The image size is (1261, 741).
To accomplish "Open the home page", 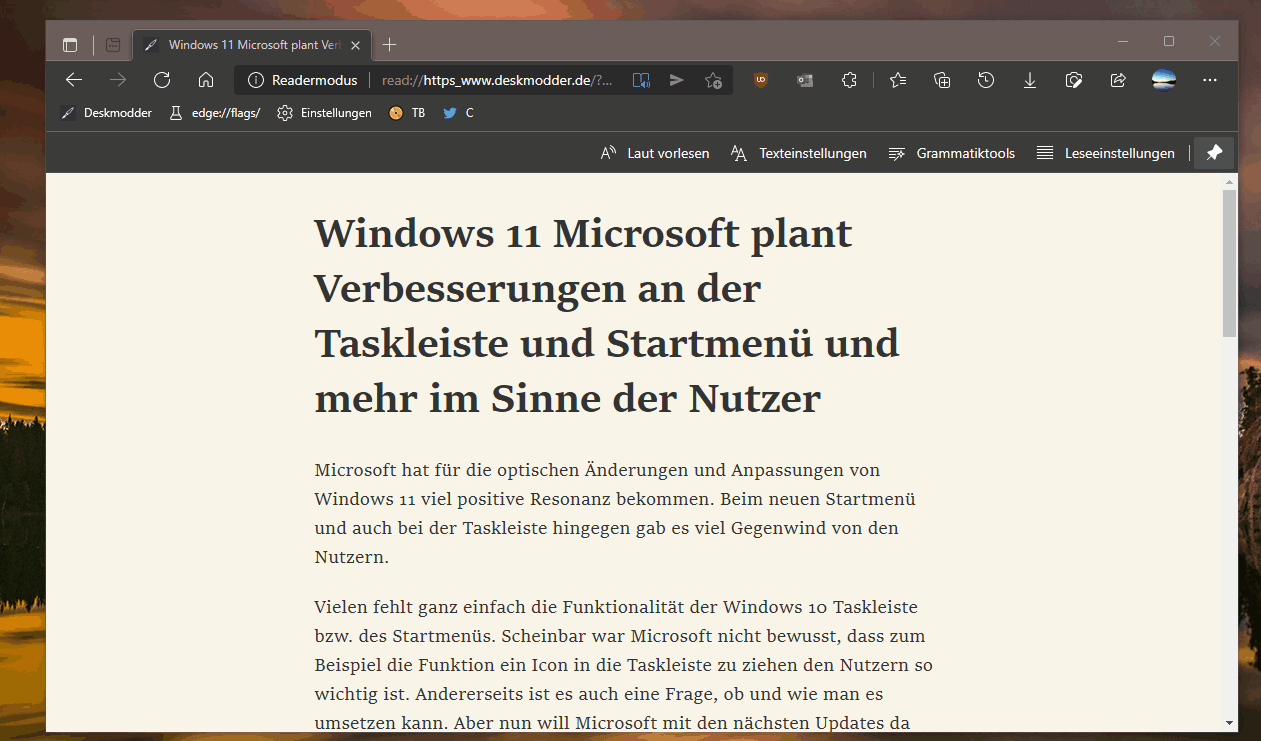I will [x=206, y=80].
